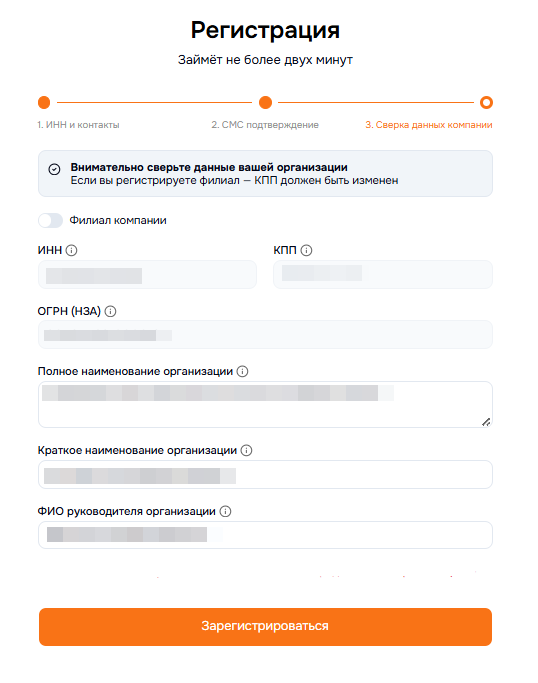This screenshot has width=538, height=683.
Task: Click the info icon next to КПП
Action: tap(306, 250)
